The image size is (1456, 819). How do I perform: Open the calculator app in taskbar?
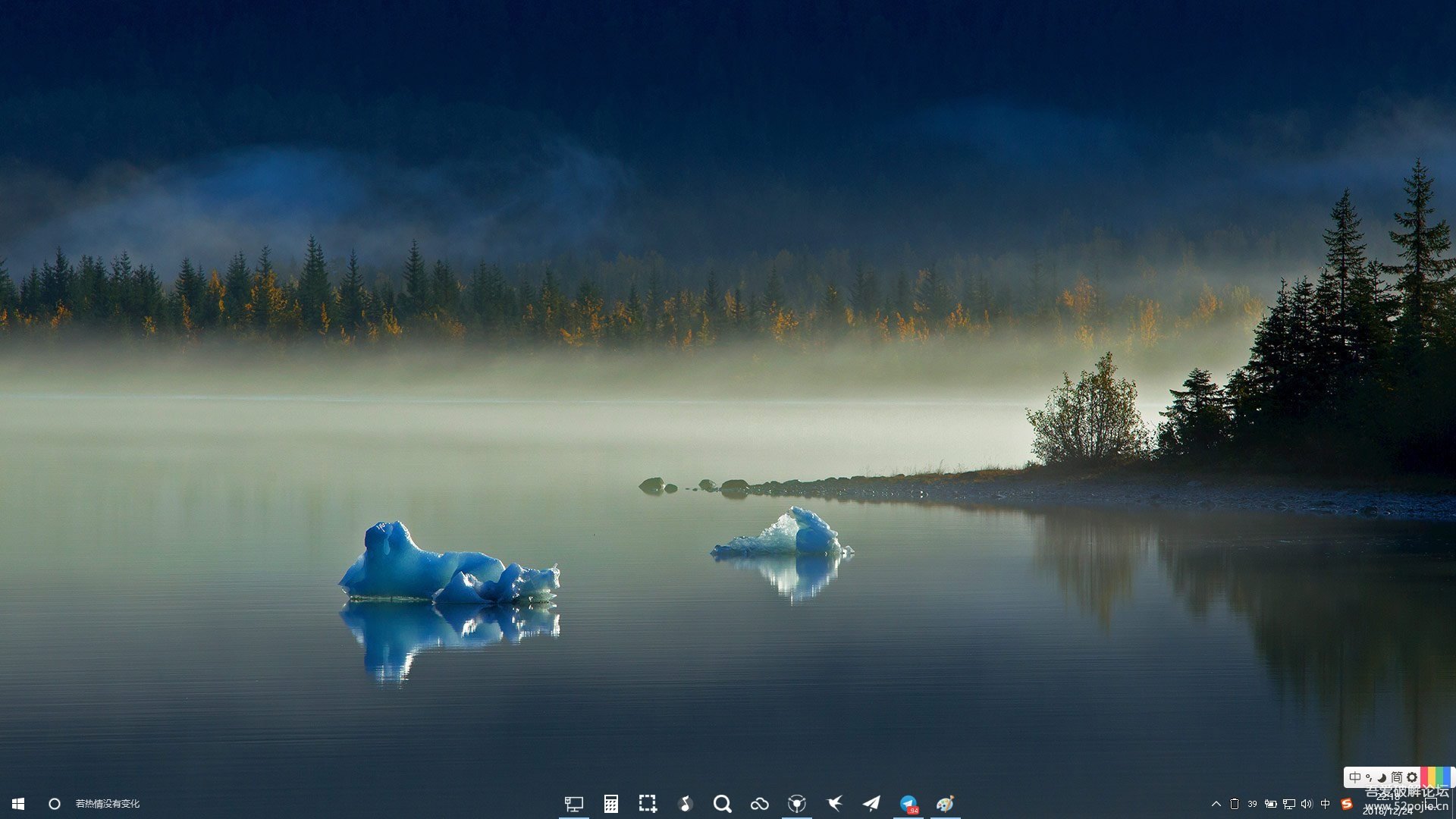point(610,804)
